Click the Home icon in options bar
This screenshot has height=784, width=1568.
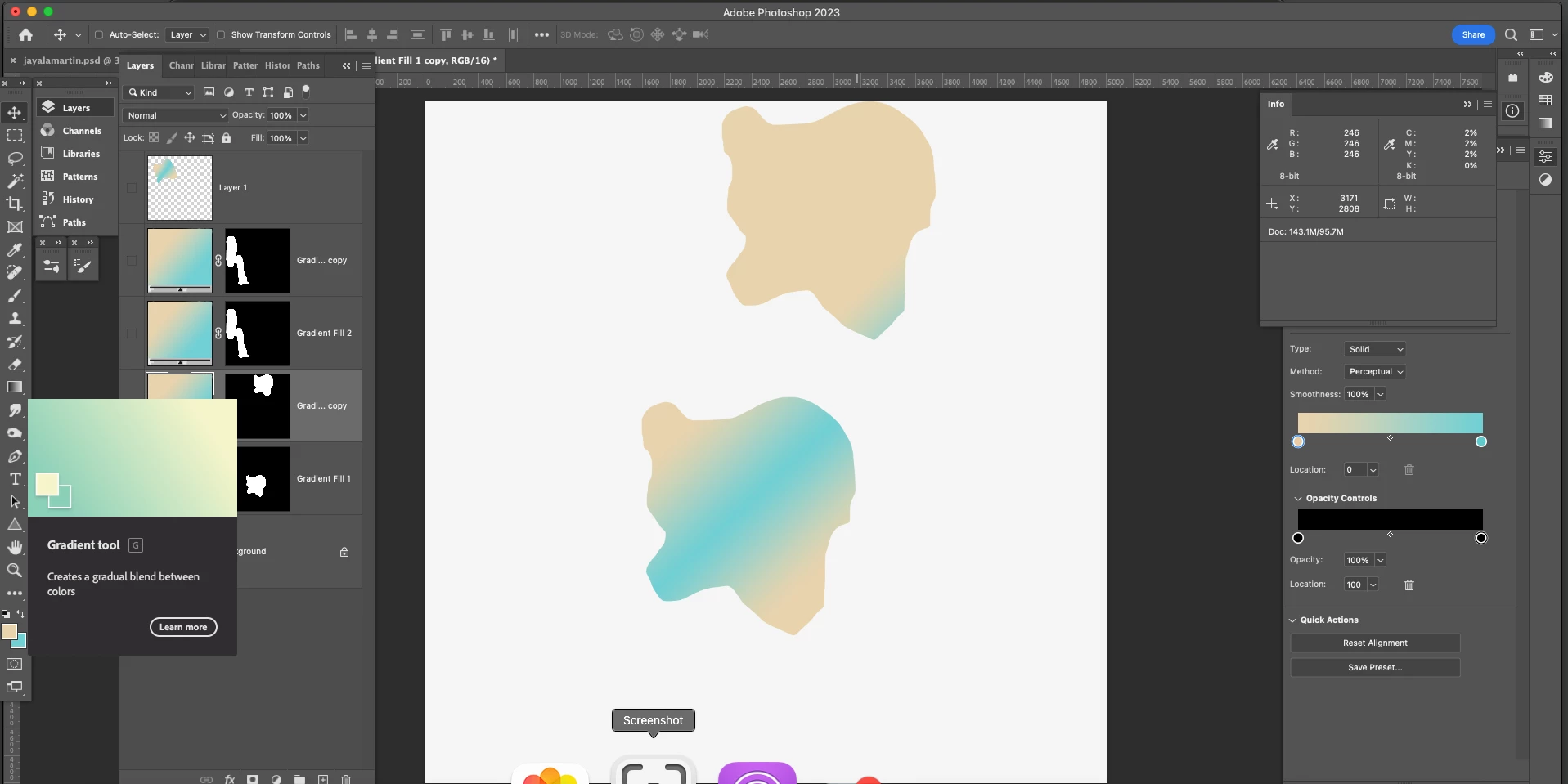[x=26, y=34]
